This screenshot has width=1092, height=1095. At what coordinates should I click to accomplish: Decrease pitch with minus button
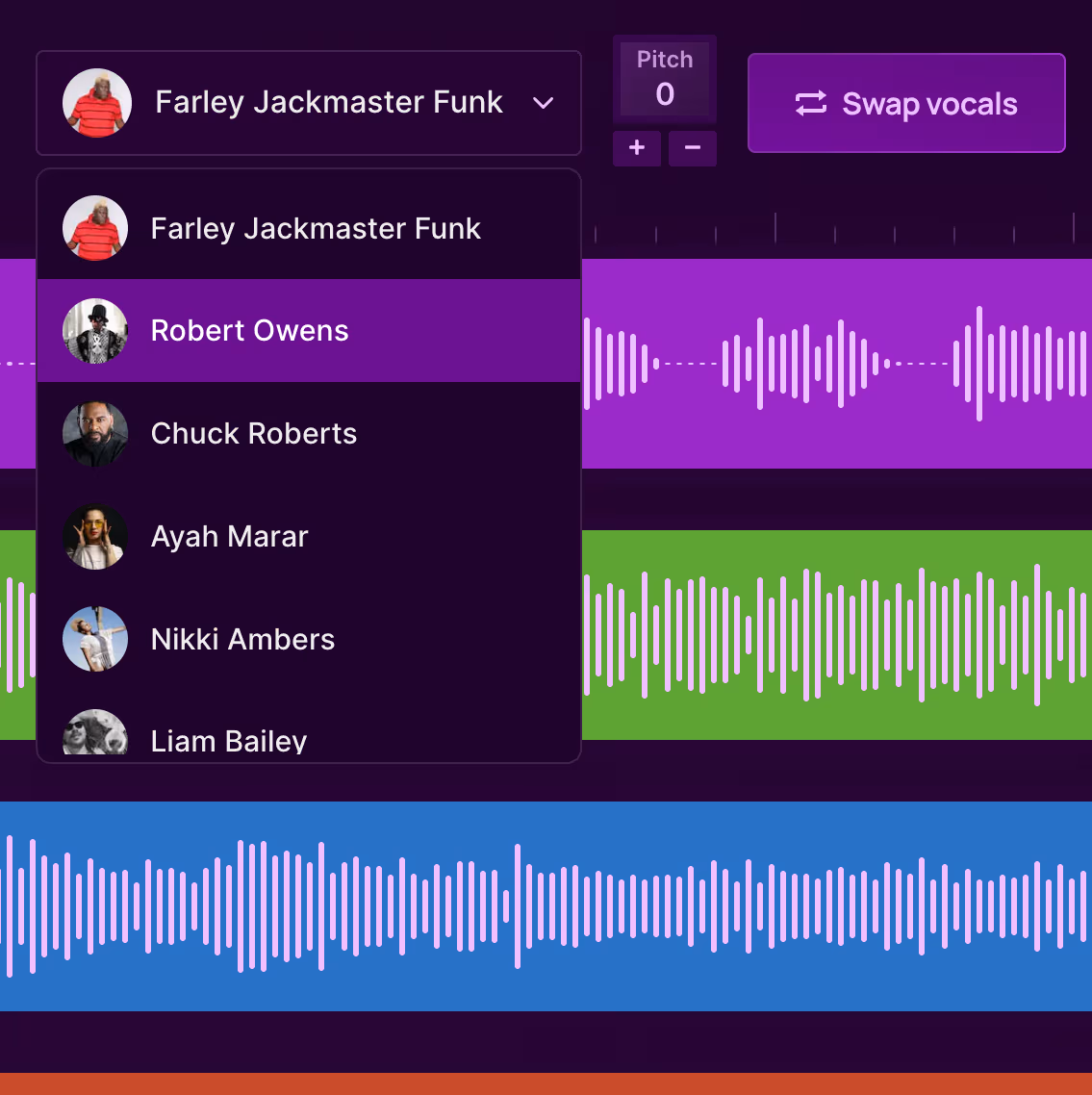pos(693,148)
